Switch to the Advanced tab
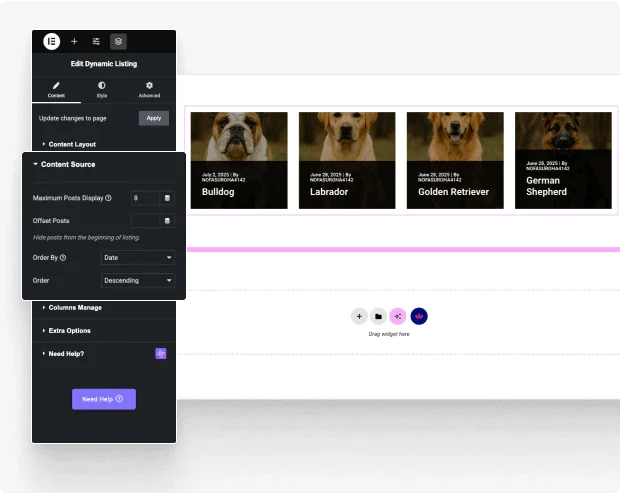The width and height of the screenshot is (620, 493). 149,90
